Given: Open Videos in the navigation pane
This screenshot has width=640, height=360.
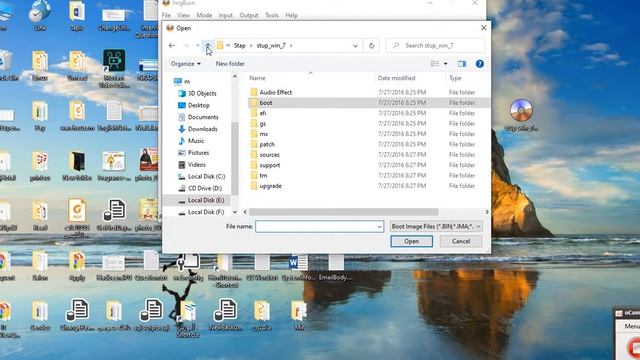Looking at the screenshot, I should tap(192, 164).
